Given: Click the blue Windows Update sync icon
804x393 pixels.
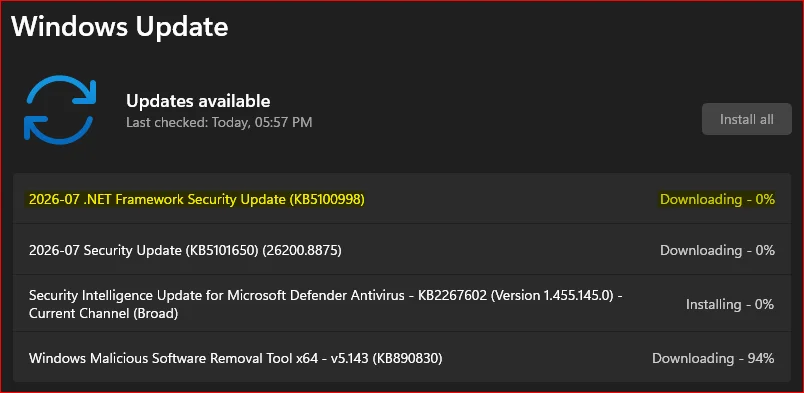Looking at the screenshot, I should coord(59,110).
